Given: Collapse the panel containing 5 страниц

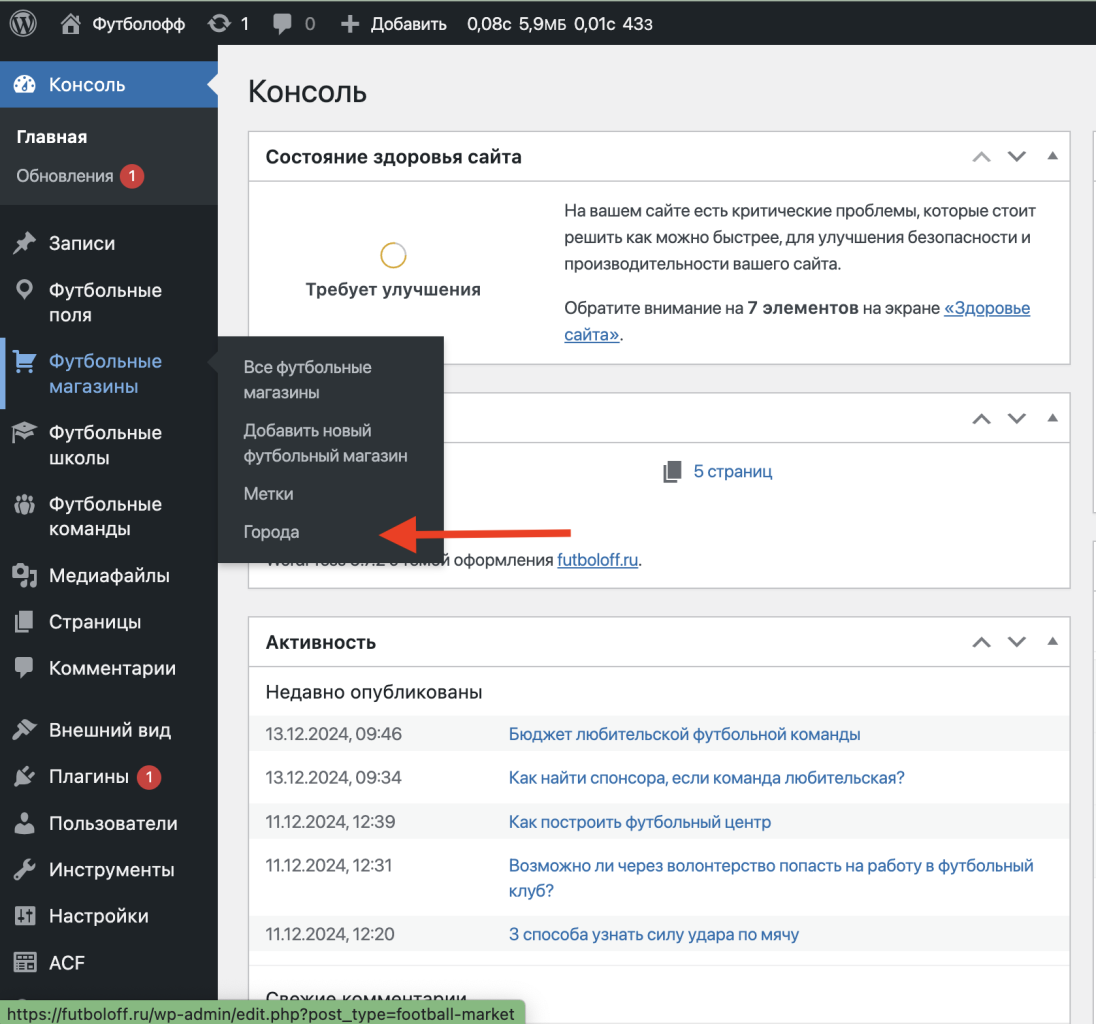Looking at the screenshot, I should (1052, 418).
